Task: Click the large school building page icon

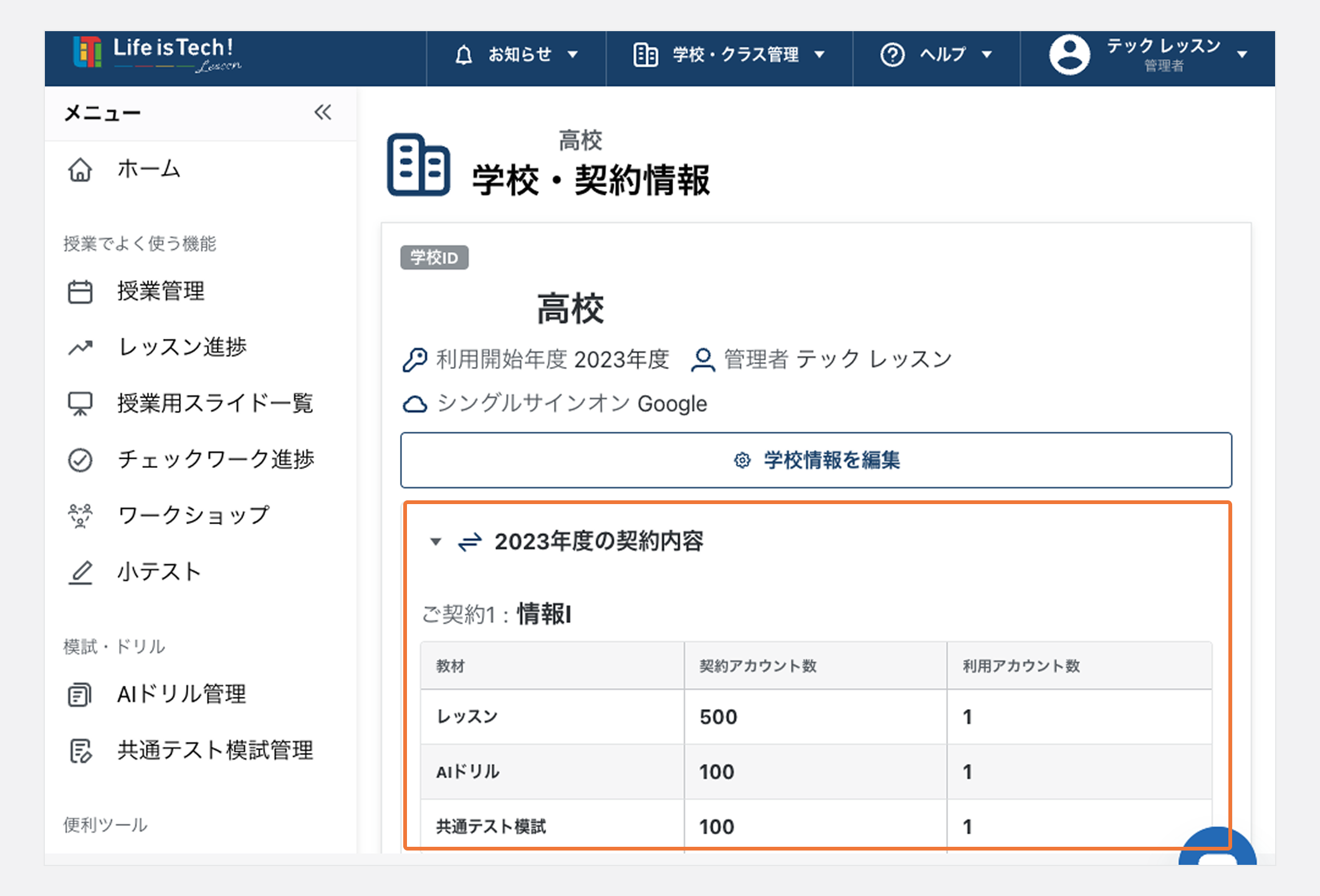Action: [418, 164]
